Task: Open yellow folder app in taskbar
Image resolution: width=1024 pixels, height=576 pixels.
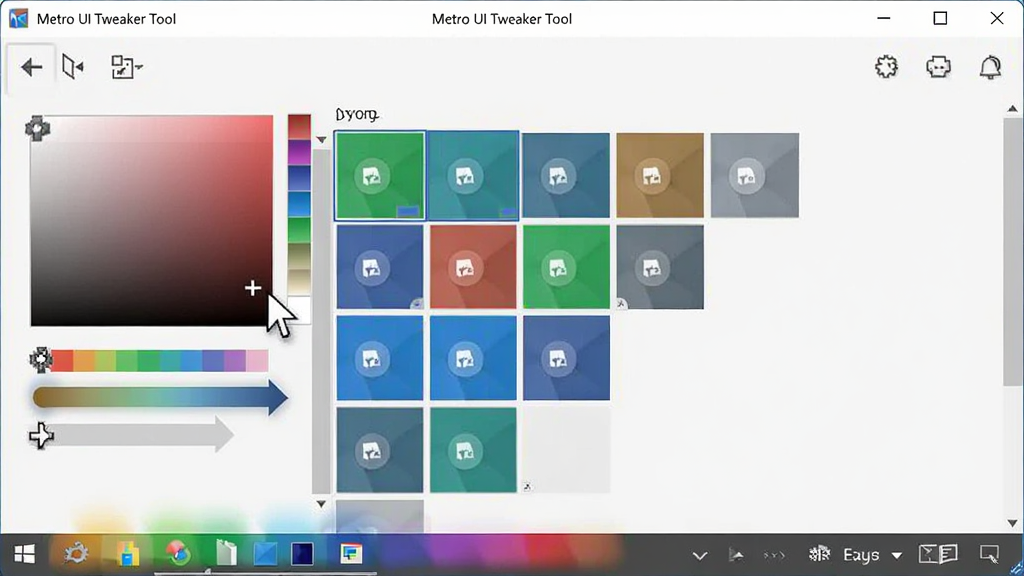Action: point(128,554)
